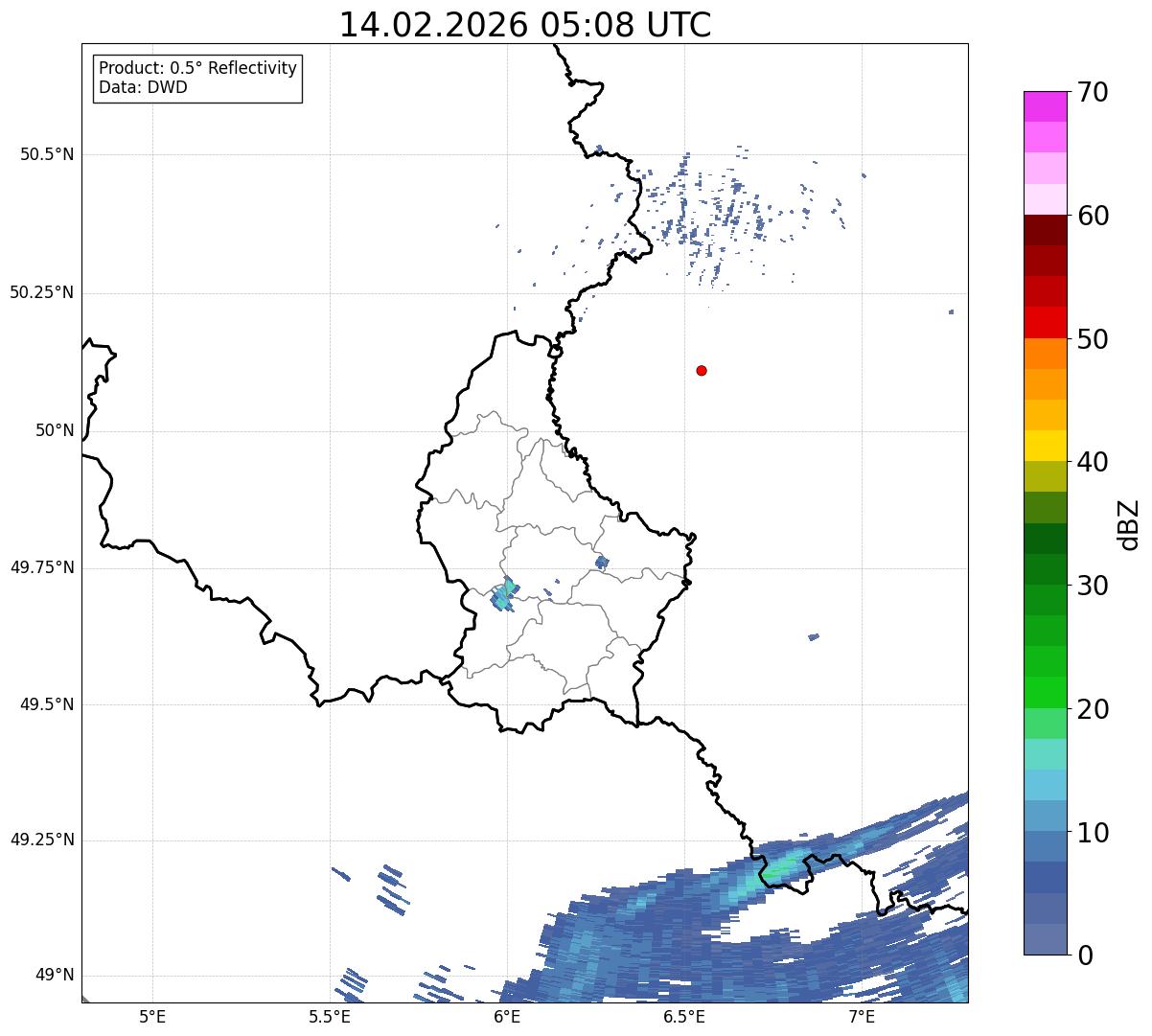
Task: Click the colorbar 0 tick label
Action: 1085,955
